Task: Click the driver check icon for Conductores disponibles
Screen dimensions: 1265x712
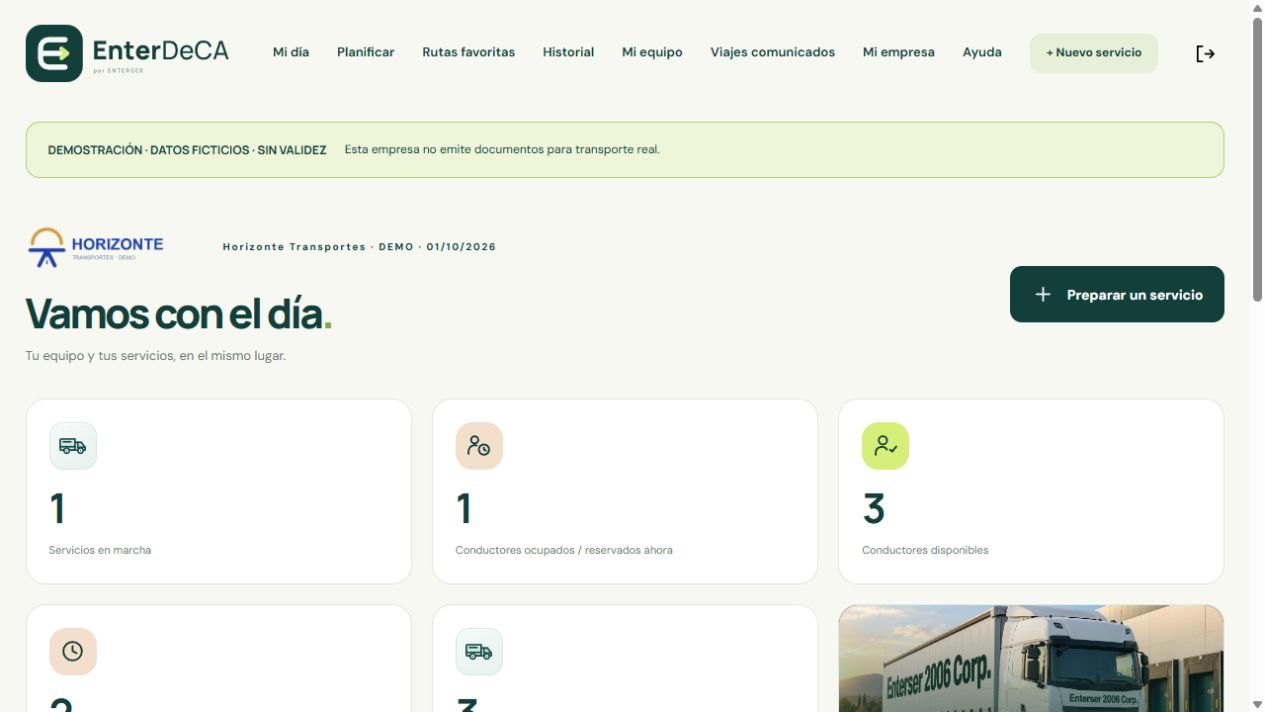Action: pos(885,446)
